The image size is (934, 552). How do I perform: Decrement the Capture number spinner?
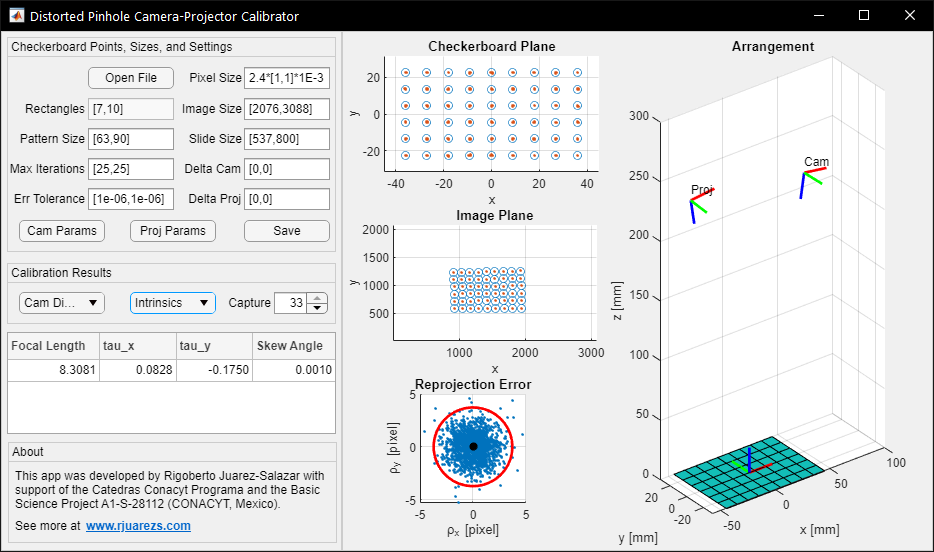(318, 308)
